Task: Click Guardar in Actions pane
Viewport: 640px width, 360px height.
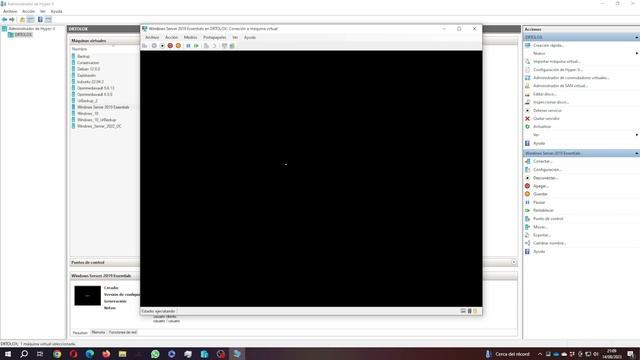Action: [x=540, y=194]
